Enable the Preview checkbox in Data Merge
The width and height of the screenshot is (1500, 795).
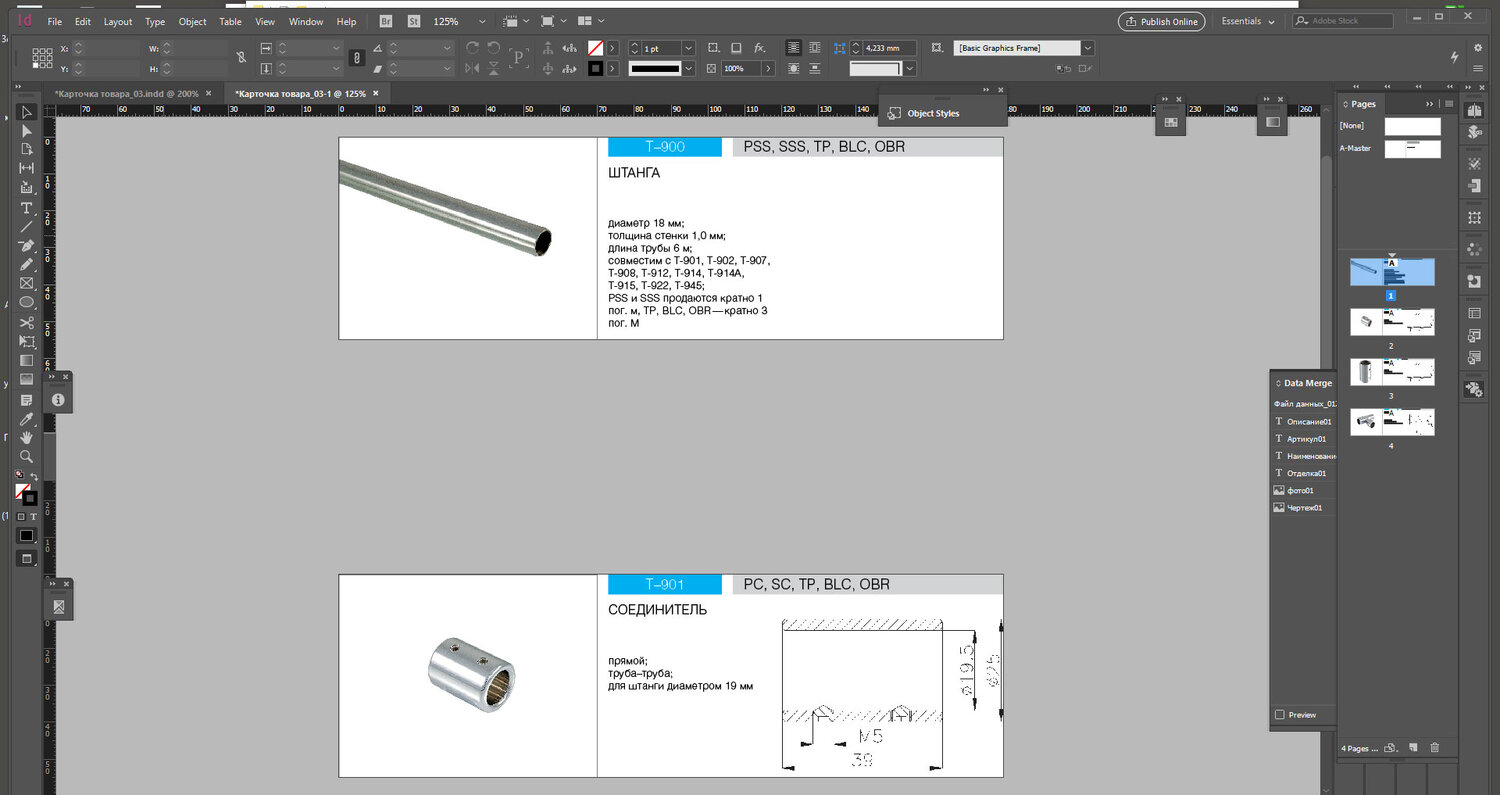click(1280, 715)
